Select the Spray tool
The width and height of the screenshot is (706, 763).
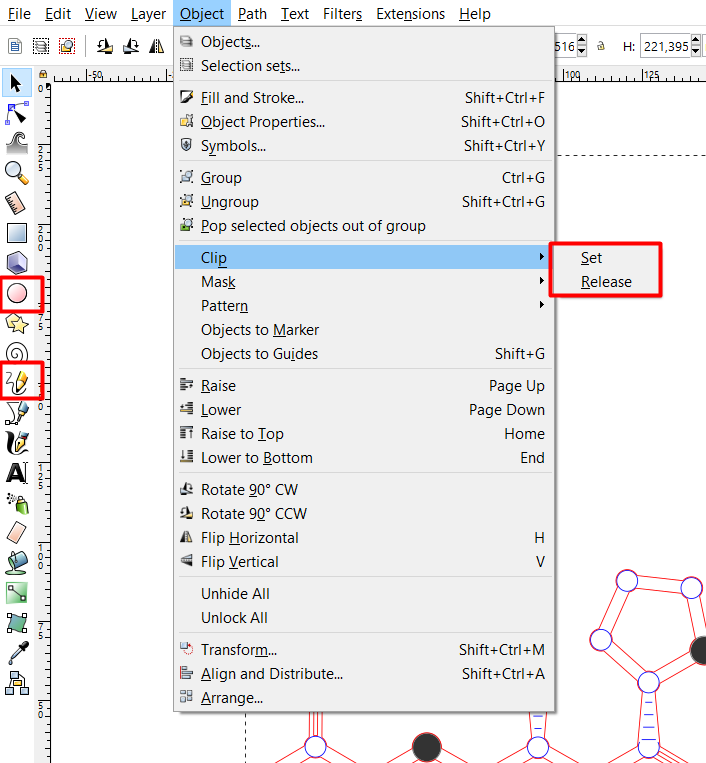pos(17,503)
